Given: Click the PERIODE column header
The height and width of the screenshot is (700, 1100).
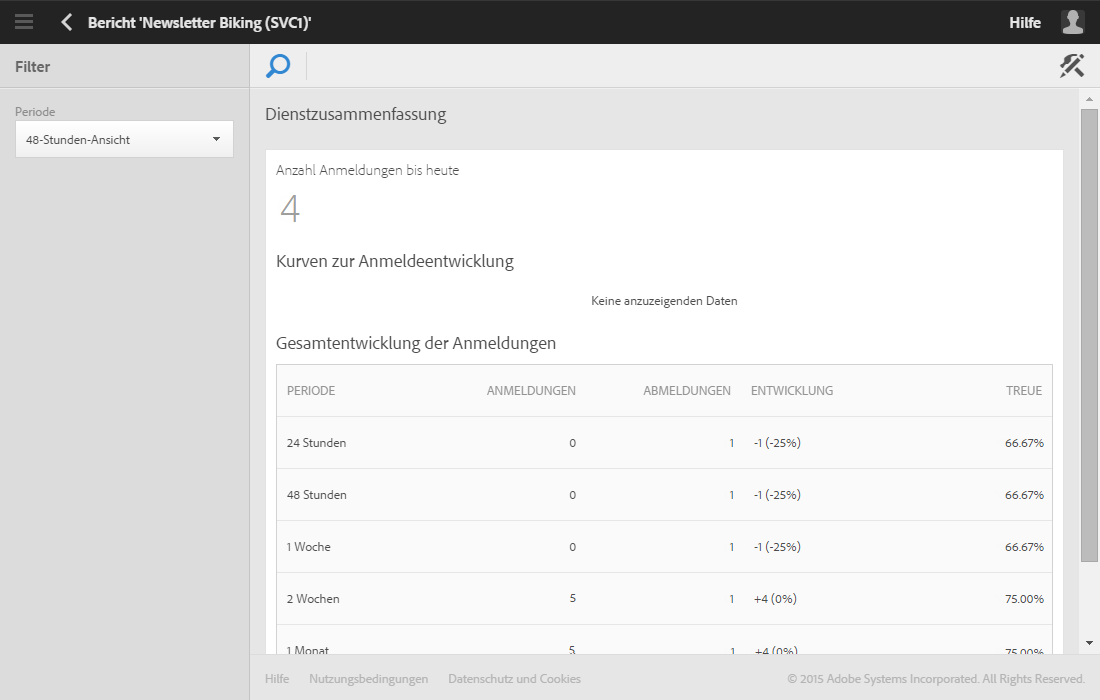Looking at the screenshot, I should pos(311,391).
